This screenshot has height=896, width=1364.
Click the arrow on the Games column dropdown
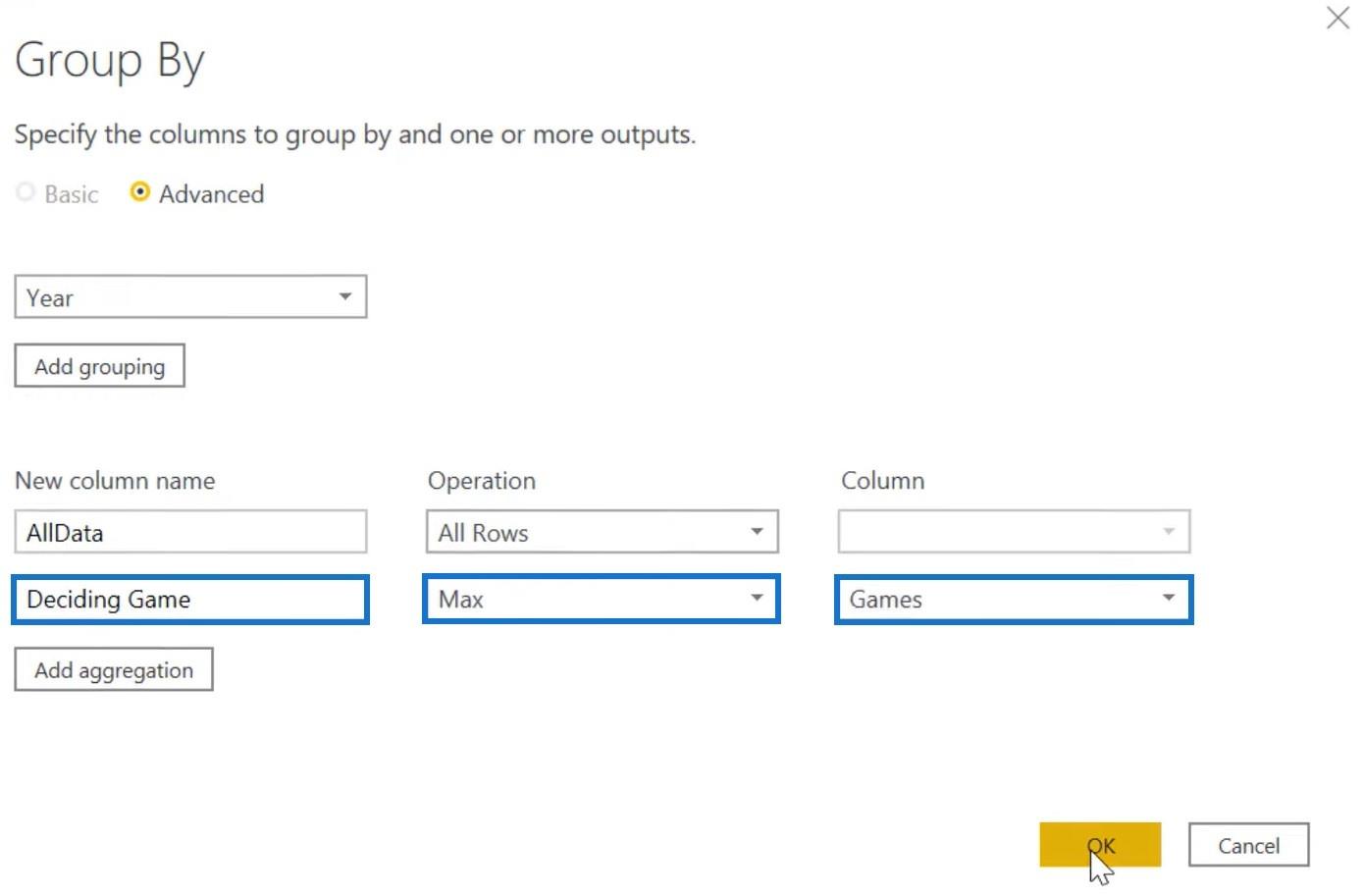point(1168,599)
